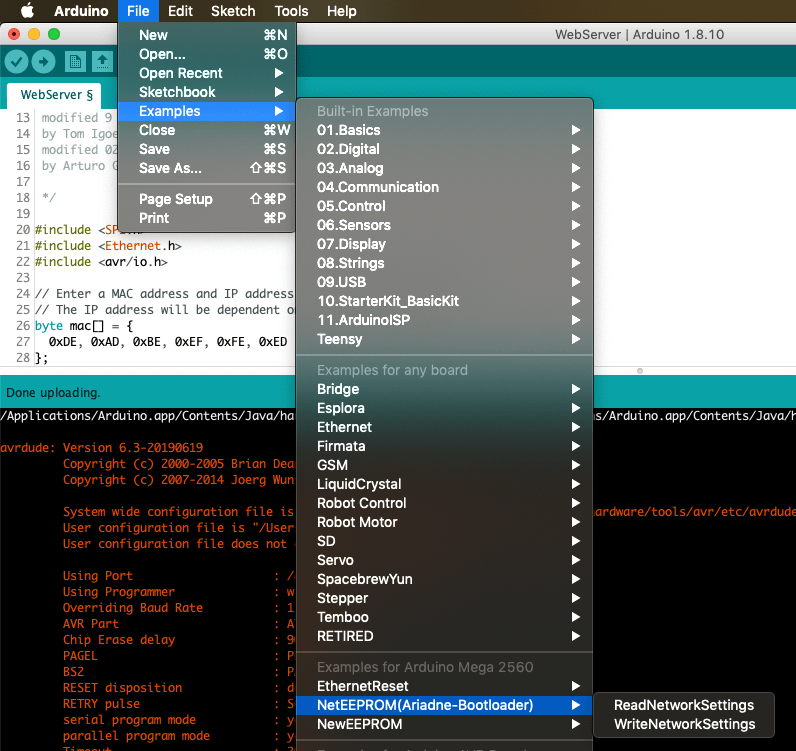Screen dimensions: 796x751
Task: Select ReadNetworkSettings example
Action: [x=684, y=705]
